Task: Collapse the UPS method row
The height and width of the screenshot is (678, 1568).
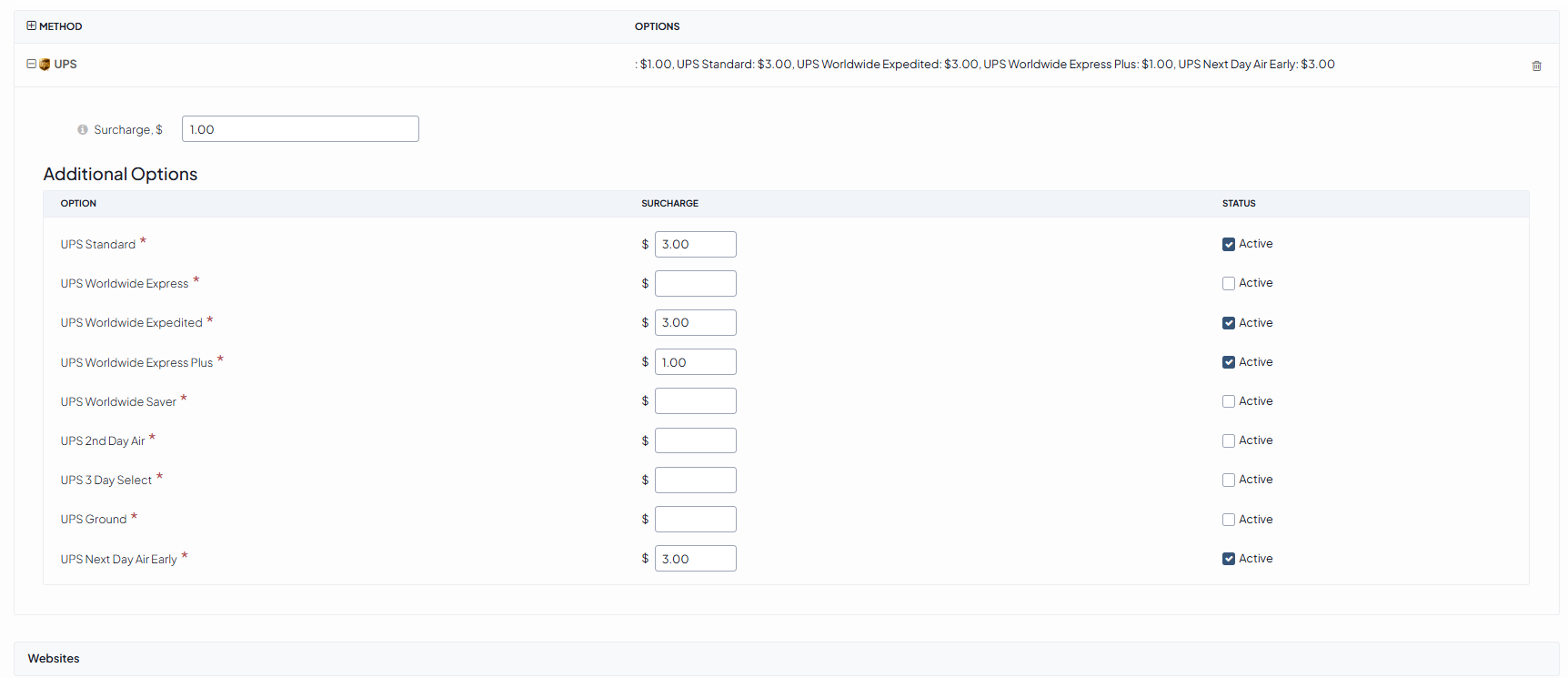Action: (x=32, y=65)
